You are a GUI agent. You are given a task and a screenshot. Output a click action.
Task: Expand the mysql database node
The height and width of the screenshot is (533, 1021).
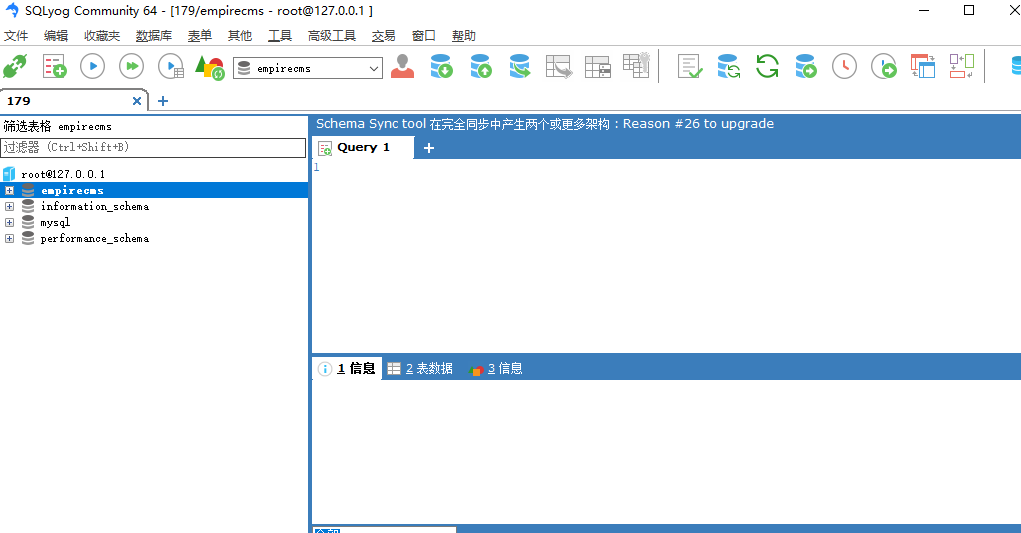click(x=9, y=223)
